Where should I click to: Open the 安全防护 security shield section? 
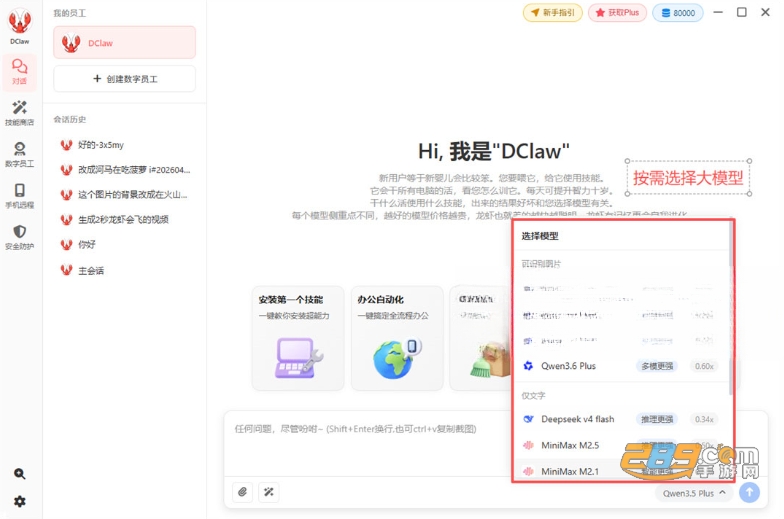(20, 237)
